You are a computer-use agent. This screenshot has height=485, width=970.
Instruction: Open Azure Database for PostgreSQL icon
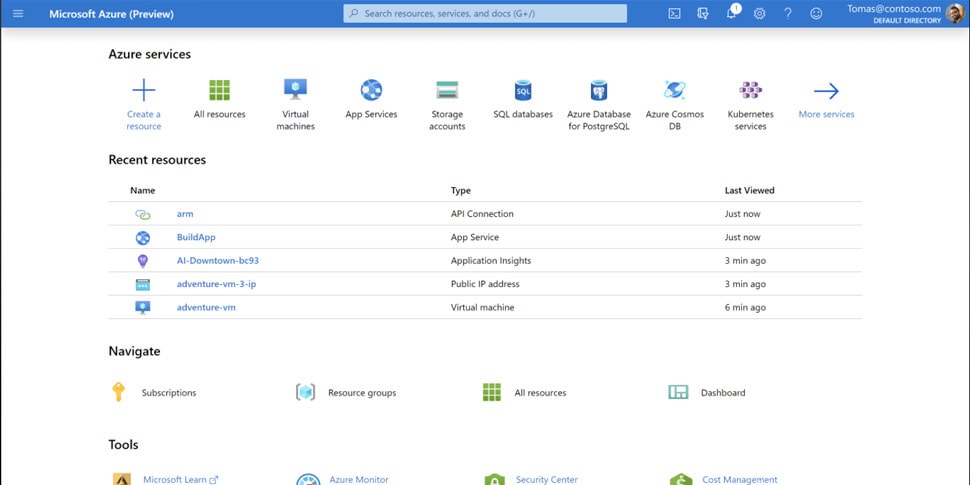(x=599, y=90)
